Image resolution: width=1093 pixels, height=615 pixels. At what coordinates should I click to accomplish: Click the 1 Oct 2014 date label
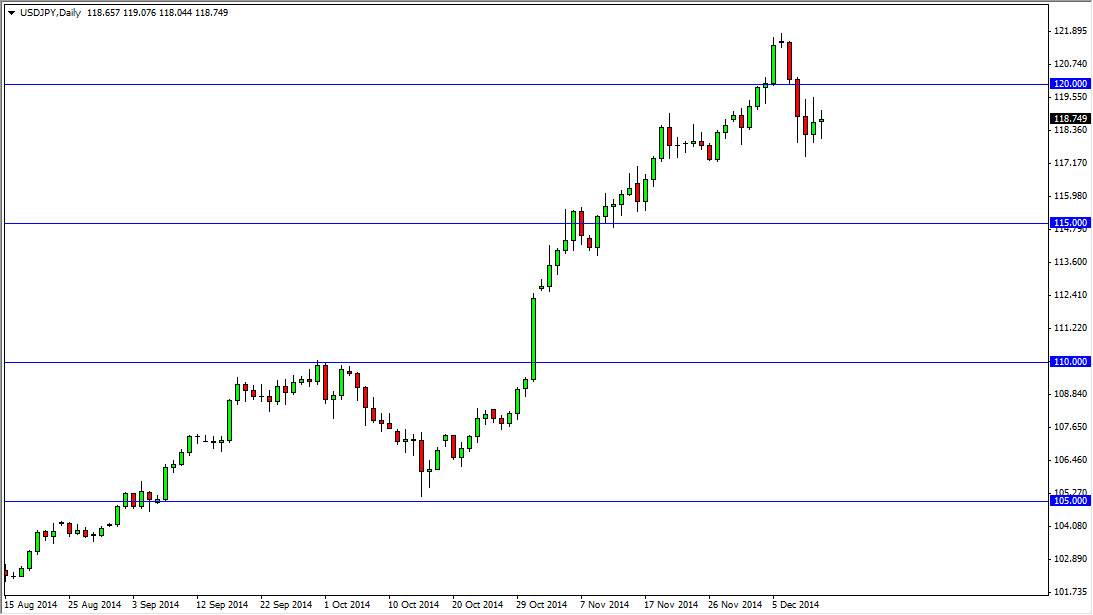coord(345,605)
